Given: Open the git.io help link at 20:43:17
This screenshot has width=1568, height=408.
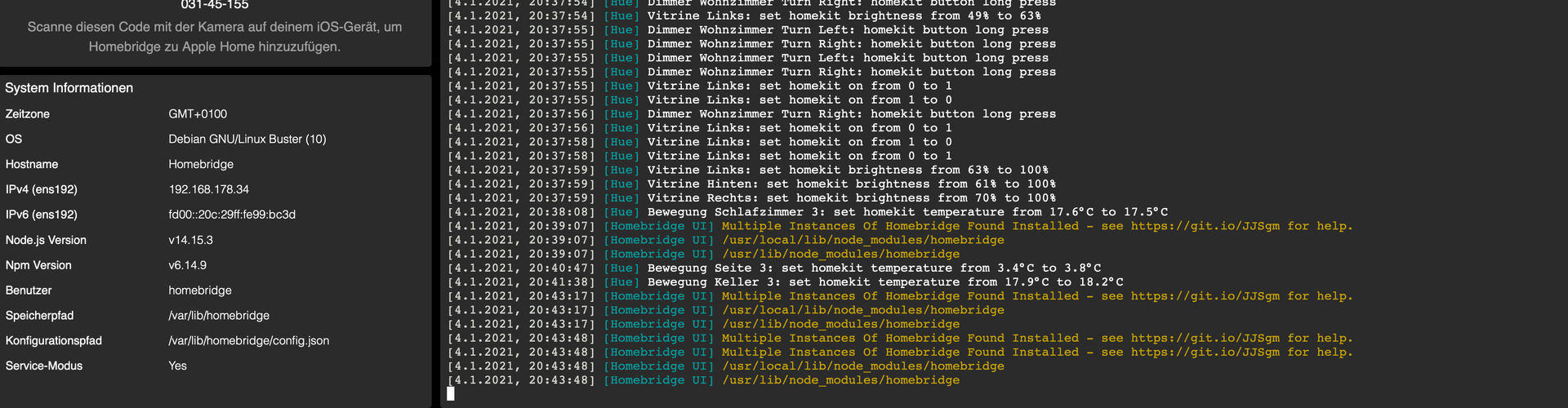Looking at the screenshot, I should pyautogui.click(x=1205, y=296).
